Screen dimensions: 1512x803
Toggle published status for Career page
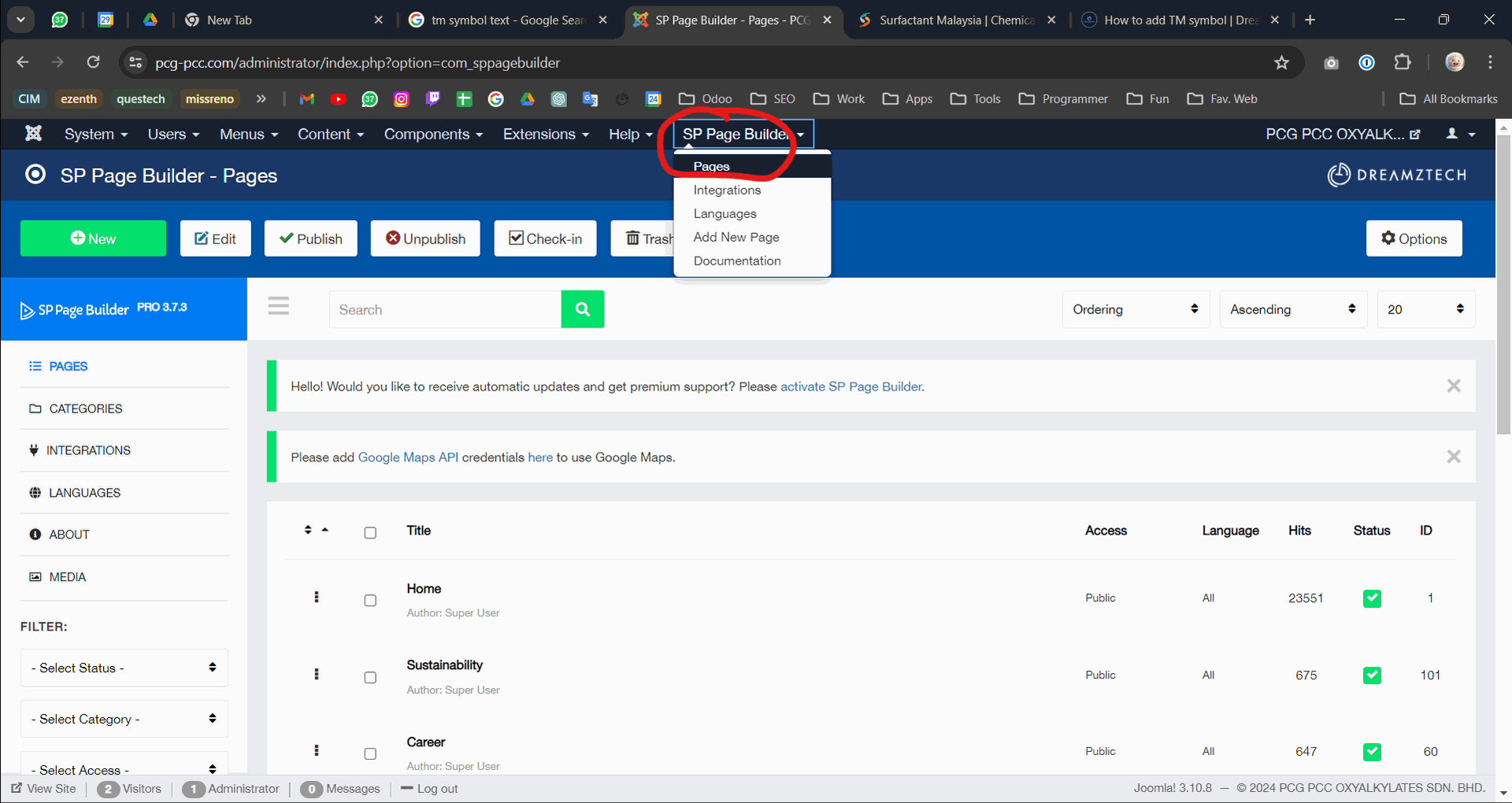[x=1372, y=752]
